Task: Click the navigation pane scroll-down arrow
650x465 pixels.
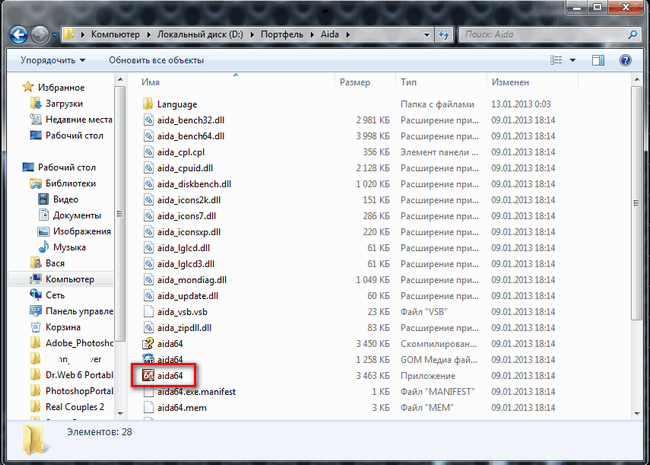Action: point(120,413)
